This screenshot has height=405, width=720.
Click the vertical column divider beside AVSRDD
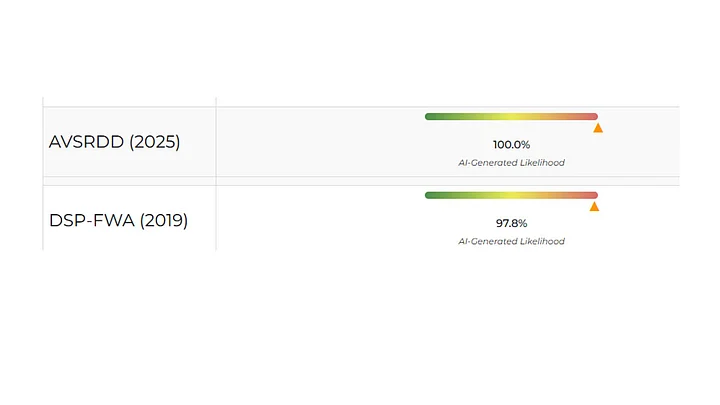pyautogui.click(x=216, y=142)
